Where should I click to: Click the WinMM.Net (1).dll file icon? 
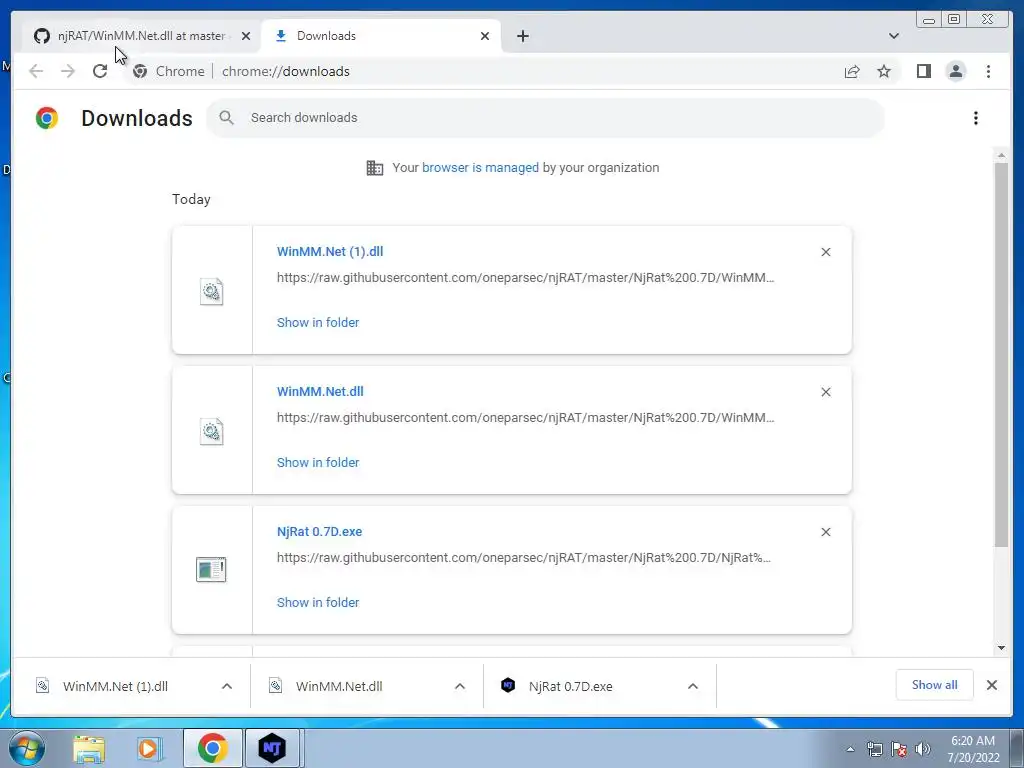pos(211,291)
